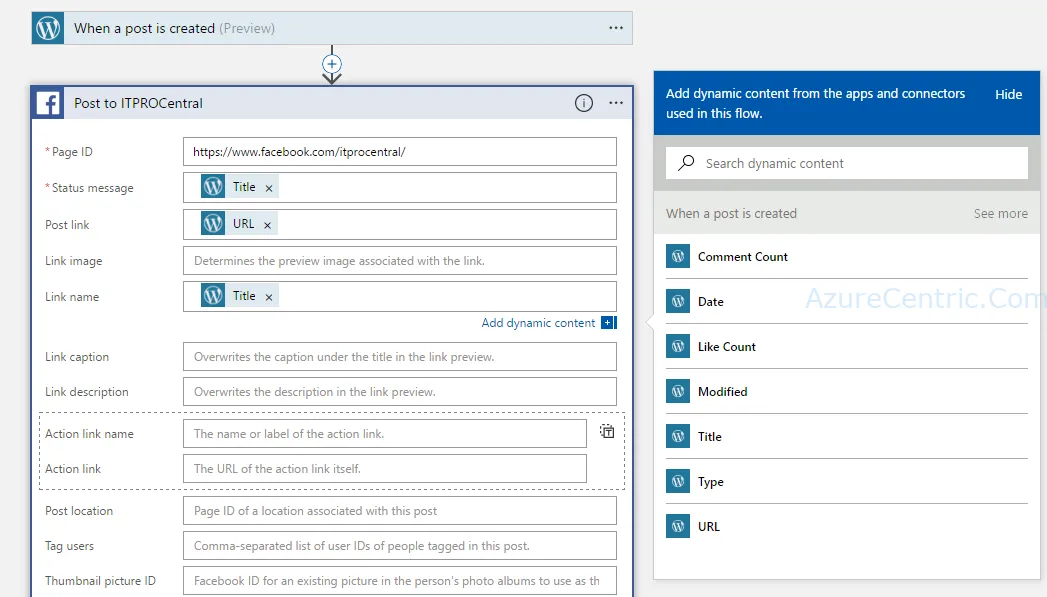1047x597 pixels.
Task: Collapse the Post to ITPROCentral card header
Action: 332,103
